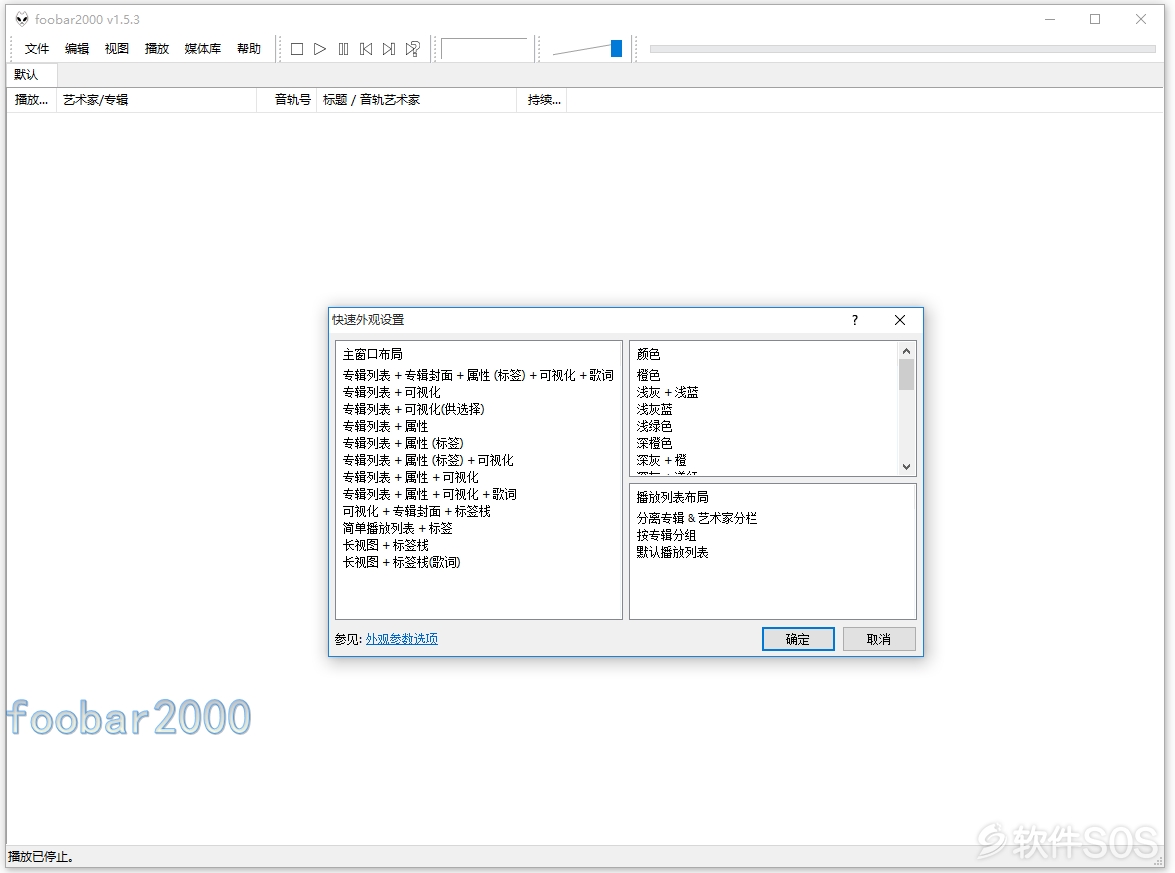Select layout 可视化 + 专辑封面 + 标签栈
The image size is (1175, 873).
pos(417,511)
